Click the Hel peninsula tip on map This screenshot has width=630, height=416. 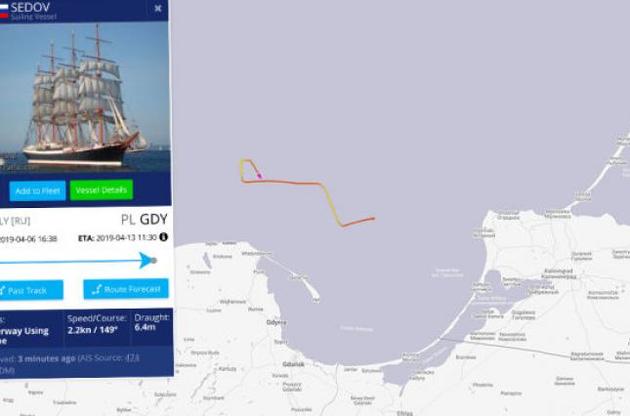(x=316, y=298)
